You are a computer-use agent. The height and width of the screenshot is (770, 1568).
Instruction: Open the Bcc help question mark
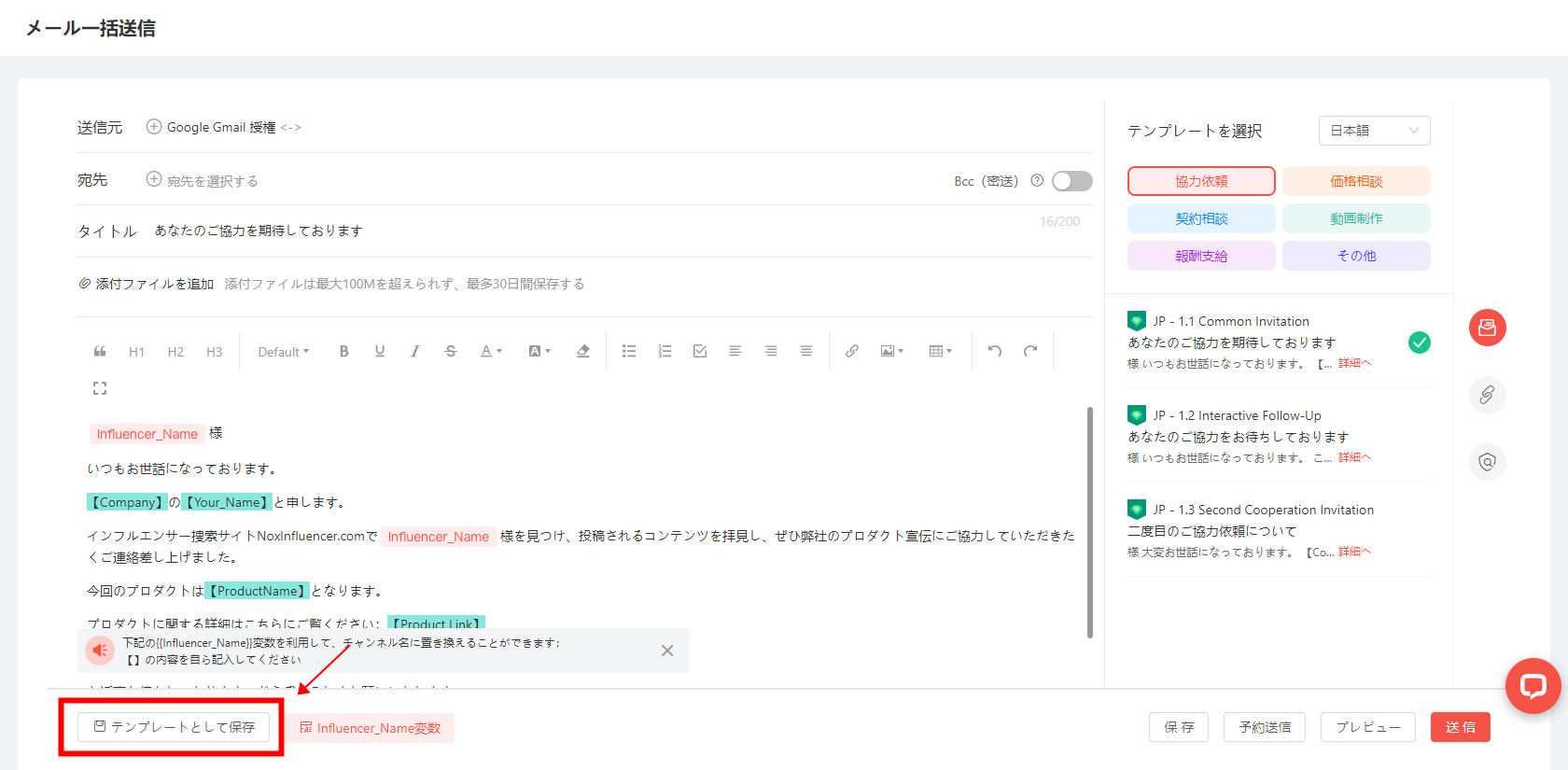click(1037, 181)
